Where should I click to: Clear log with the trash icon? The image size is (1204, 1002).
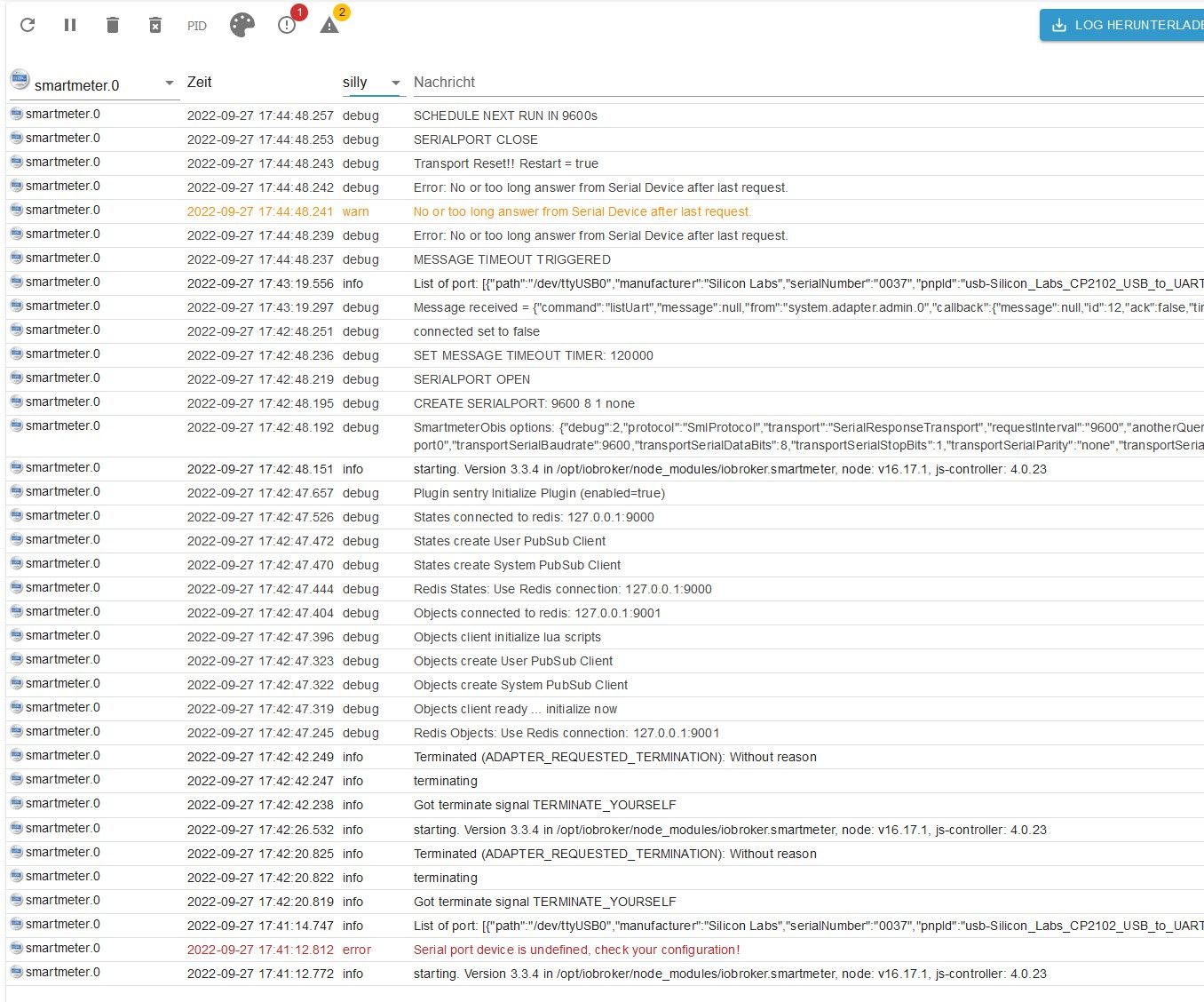coord(113,25)
